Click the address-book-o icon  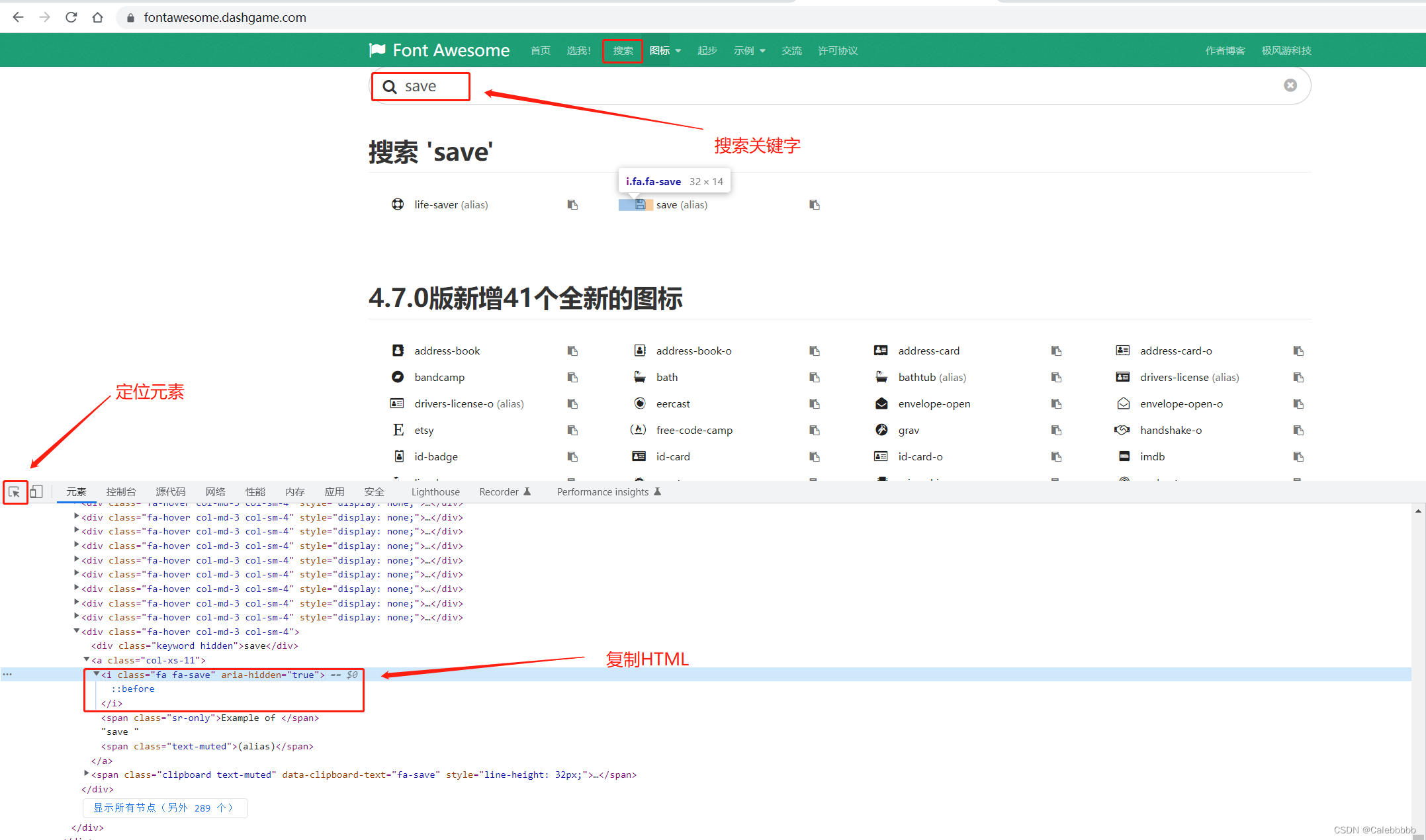640,351
